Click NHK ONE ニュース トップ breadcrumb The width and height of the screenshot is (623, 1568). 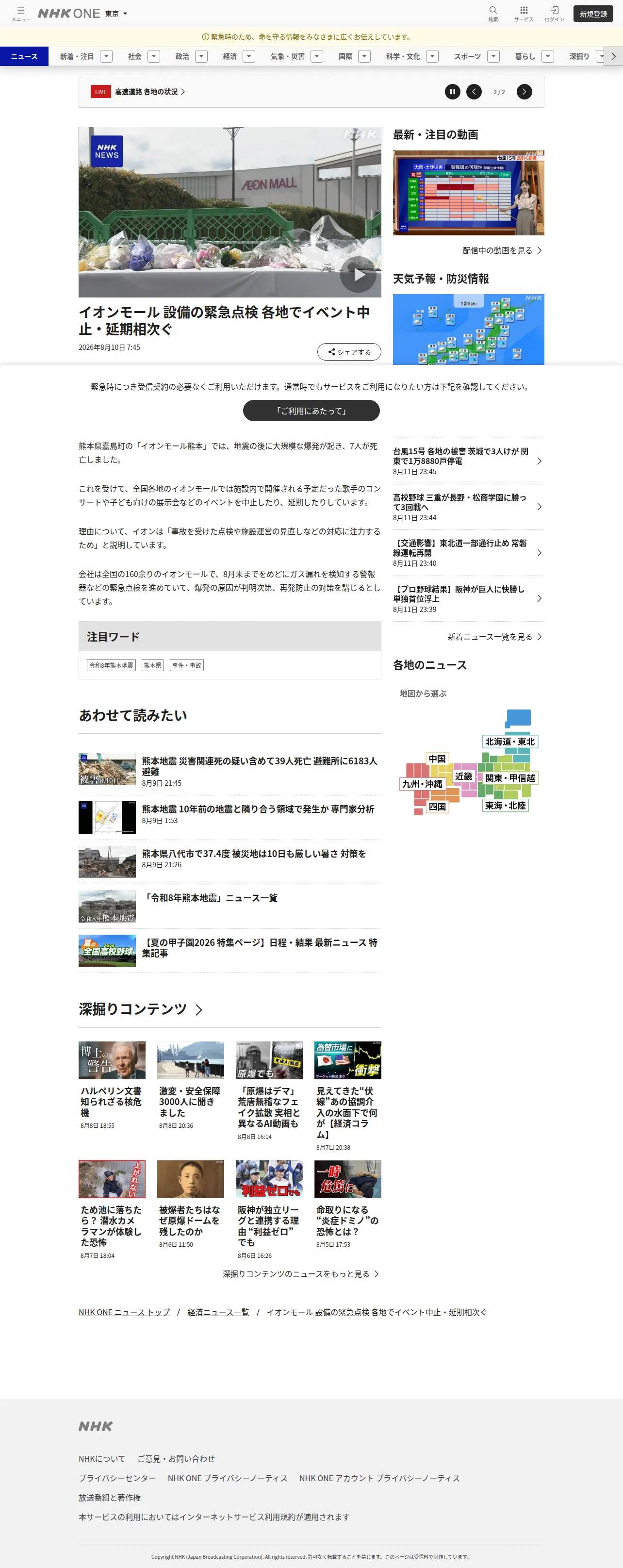[124, 1312]
